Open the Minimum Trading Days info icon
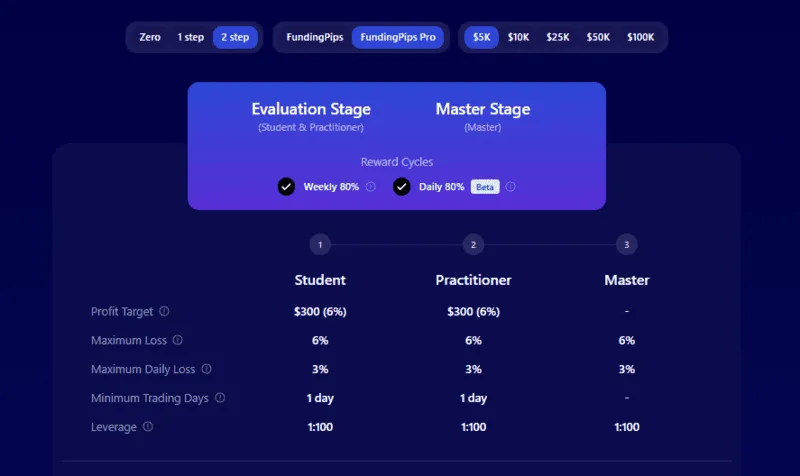Image resolution: width=800 pixels, height=476 pixels. coord(220,398)
